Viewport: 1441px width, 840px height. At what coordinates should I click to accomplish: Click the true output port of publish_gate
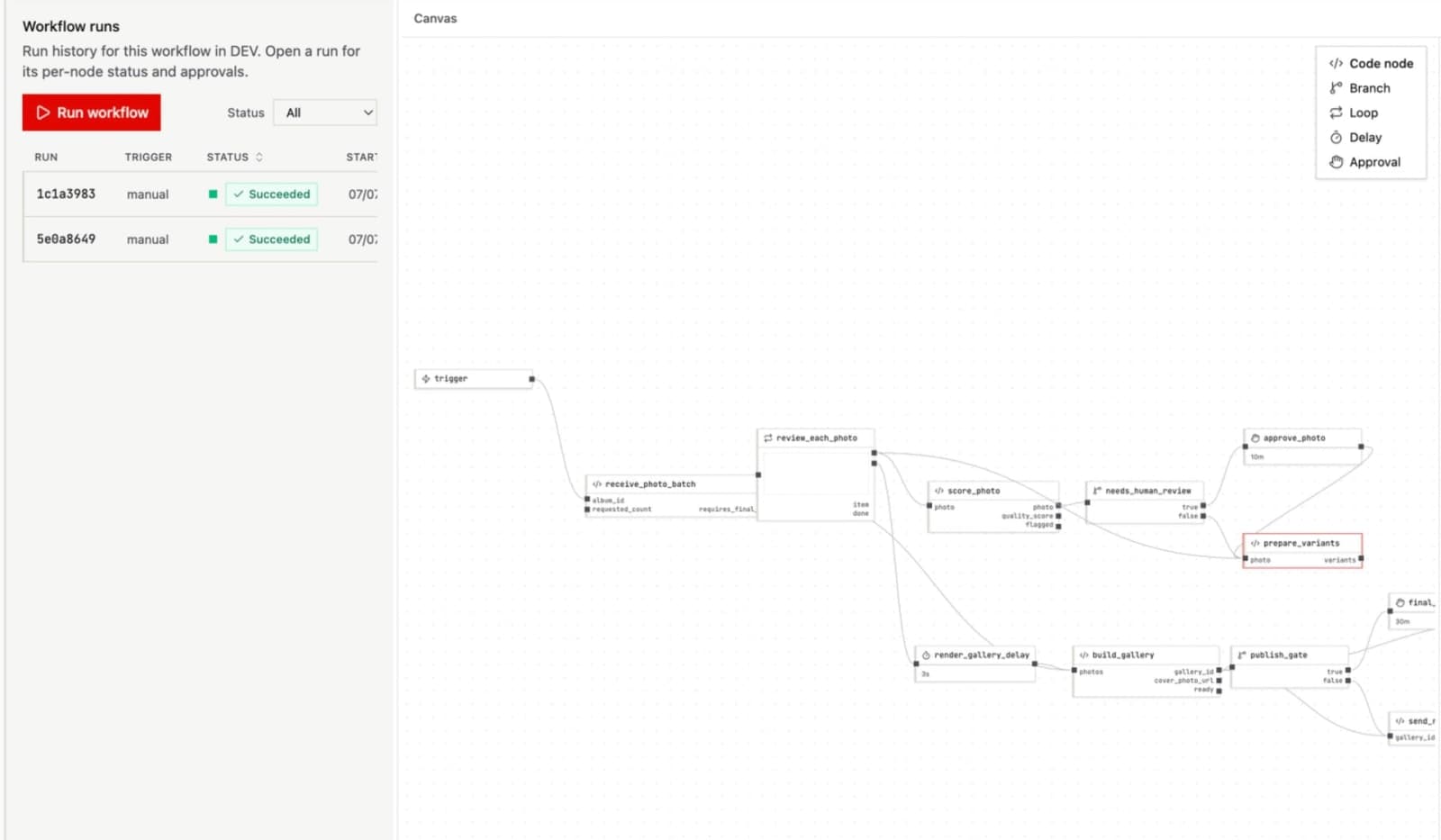tap(1347, 671)
